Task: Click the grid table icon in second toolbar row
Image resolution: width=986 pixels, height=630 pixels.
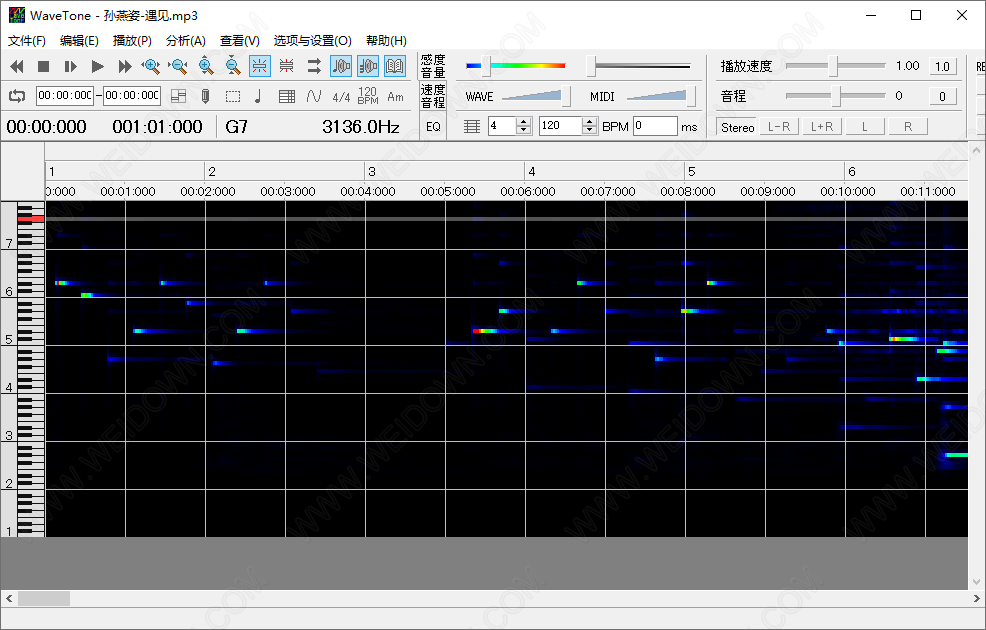Action: pos(287,96)
